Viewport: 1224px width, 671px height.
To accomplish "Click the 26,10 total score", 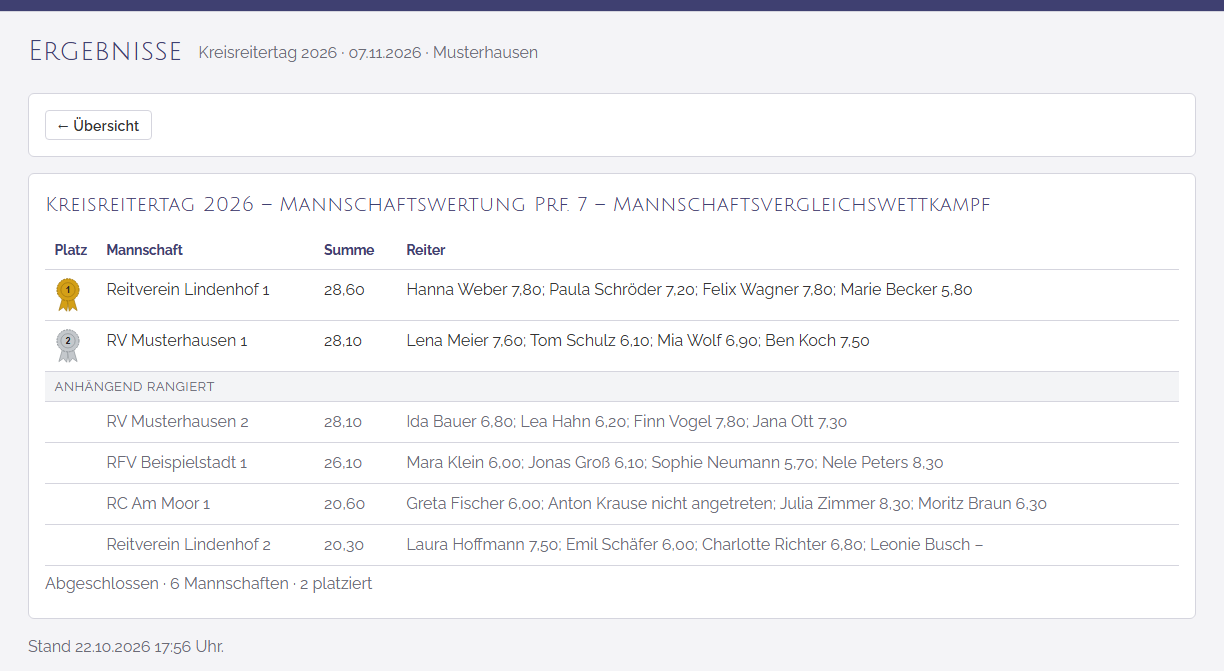I will click(x=343, y=463).
